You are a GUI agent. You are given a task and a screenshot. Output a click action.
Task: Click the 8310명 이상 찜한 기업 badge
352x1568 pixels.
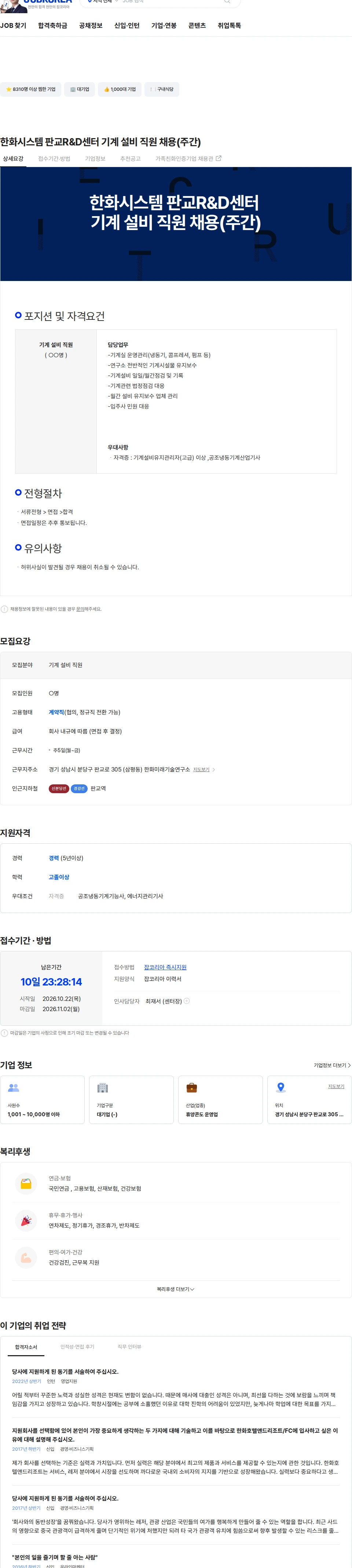click(x=30, y=89)
